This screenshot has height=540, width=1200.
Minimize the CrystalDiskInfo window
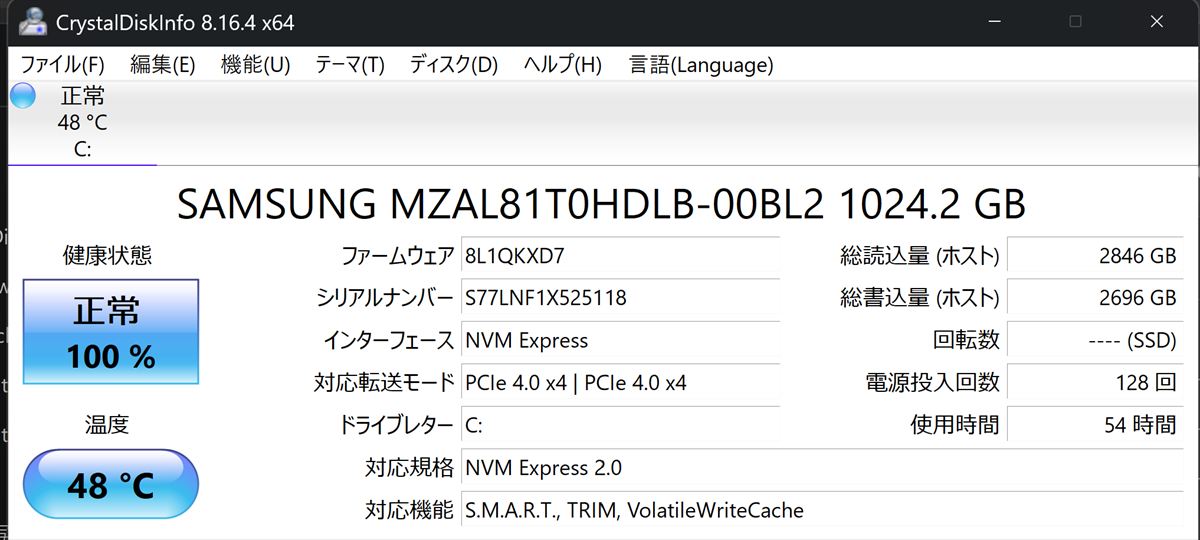tap(994, 21)
